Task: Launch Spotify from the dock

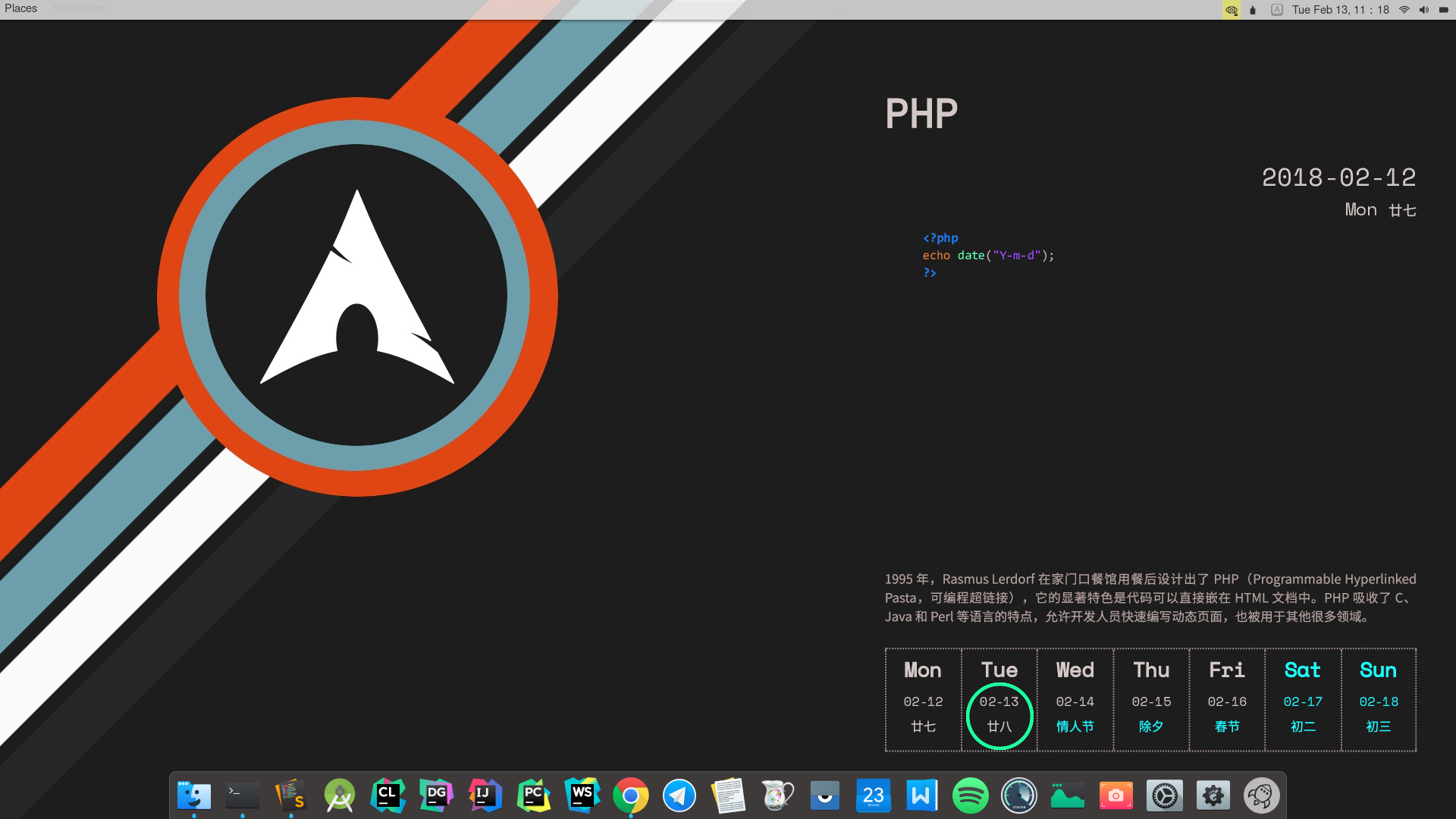Action: [970, 795]
